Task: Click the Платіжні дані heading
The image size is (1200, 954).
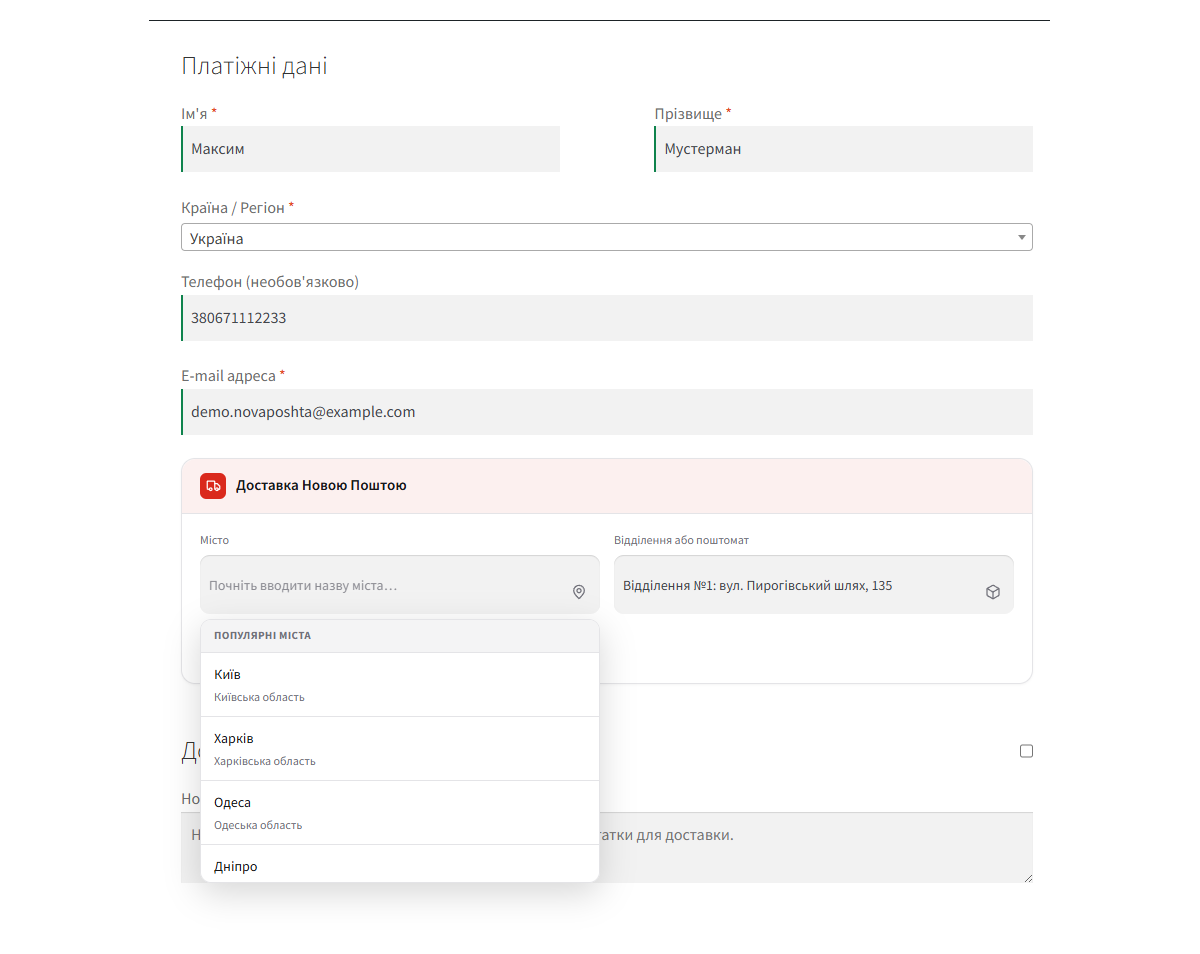Action: tap(254, 66)
